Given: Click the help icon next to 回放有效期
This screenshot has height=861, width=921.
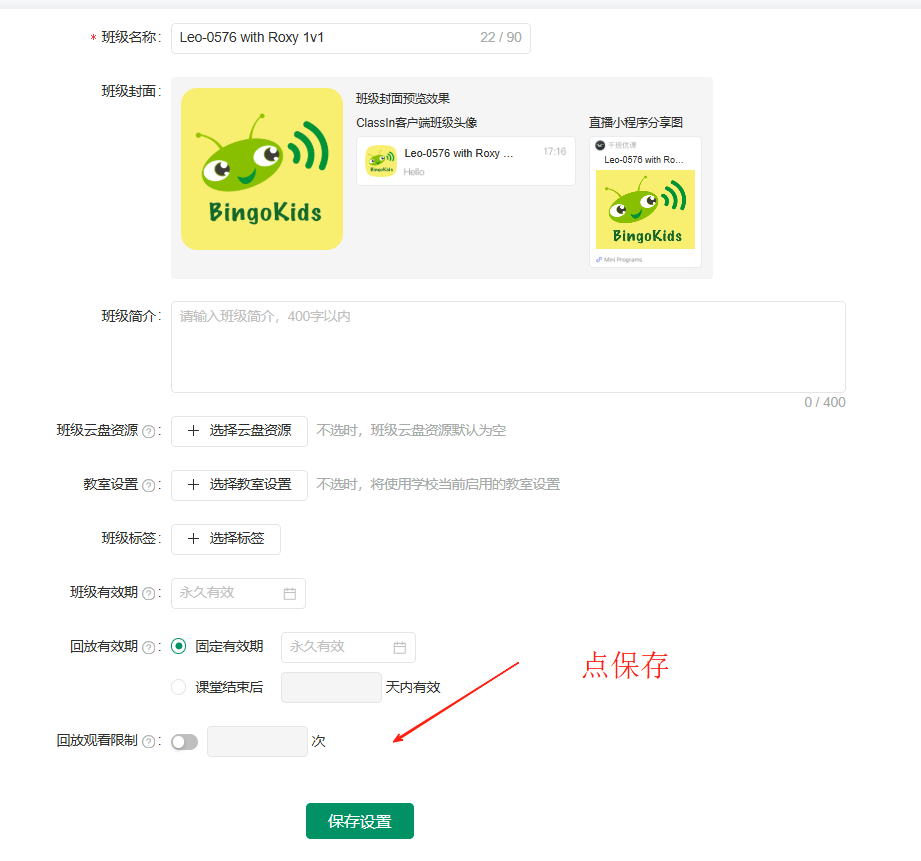Looking at the screenshot, I should pos(149,648).
